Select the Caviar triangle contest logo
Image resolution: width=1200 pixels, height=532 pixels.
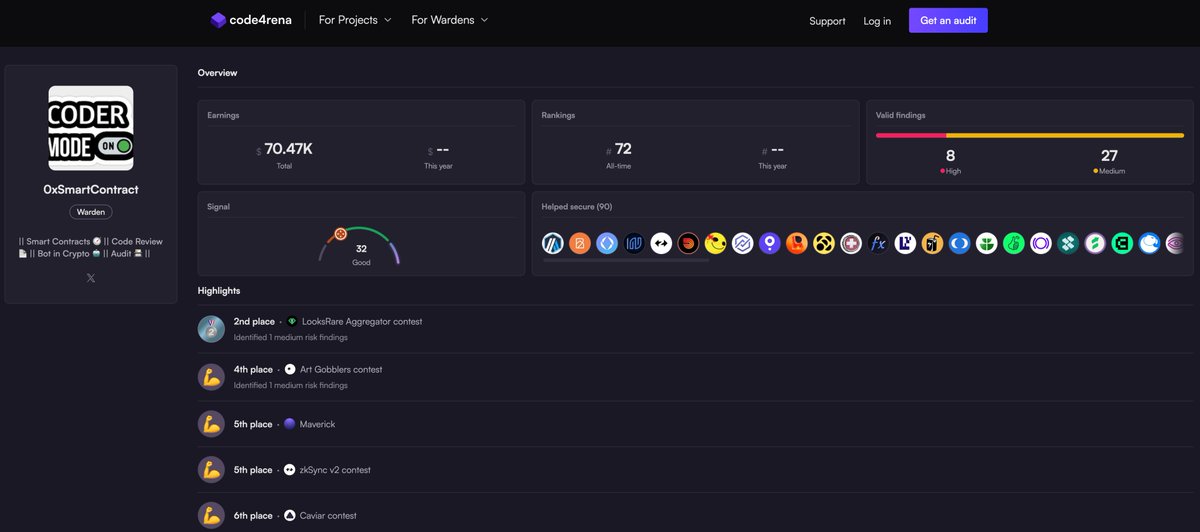click(290, 516)
